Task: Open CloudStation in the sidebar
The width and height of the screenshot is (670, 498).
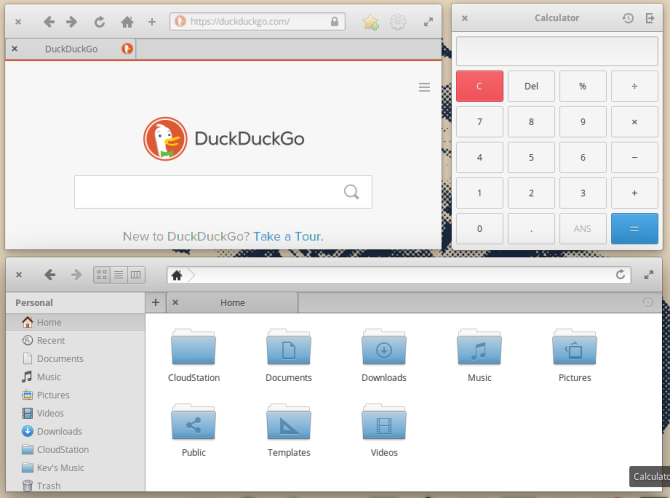Action: tap(76, 450)
